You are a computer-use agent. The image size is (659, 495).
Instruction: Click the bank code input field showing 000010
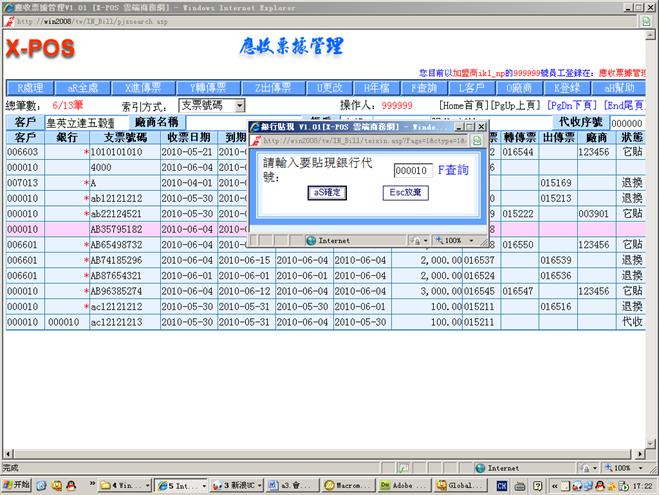pyautogui.click(x=413, y=170)
